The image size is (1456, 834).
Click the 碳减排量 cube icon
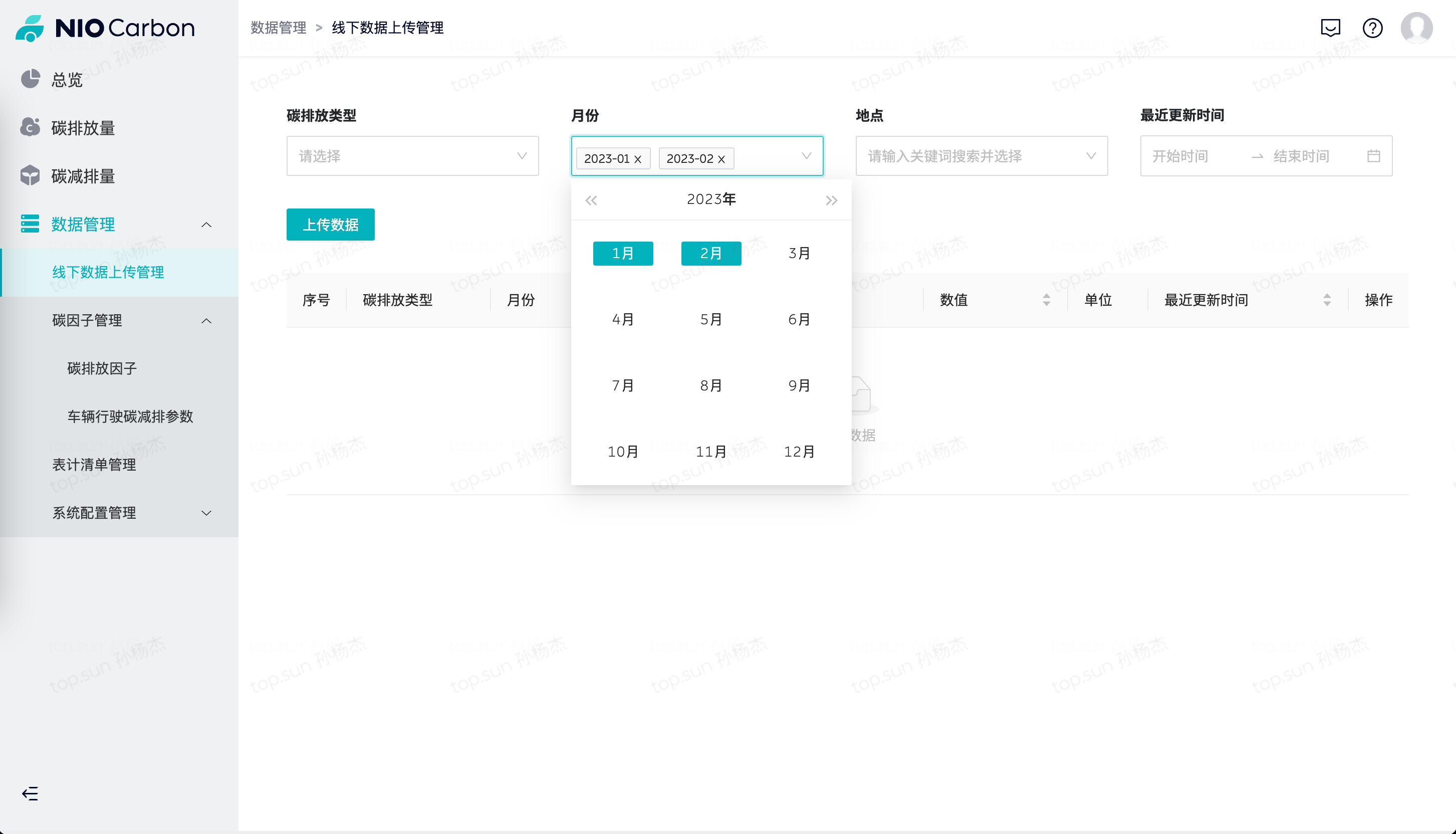pos(31,175)
